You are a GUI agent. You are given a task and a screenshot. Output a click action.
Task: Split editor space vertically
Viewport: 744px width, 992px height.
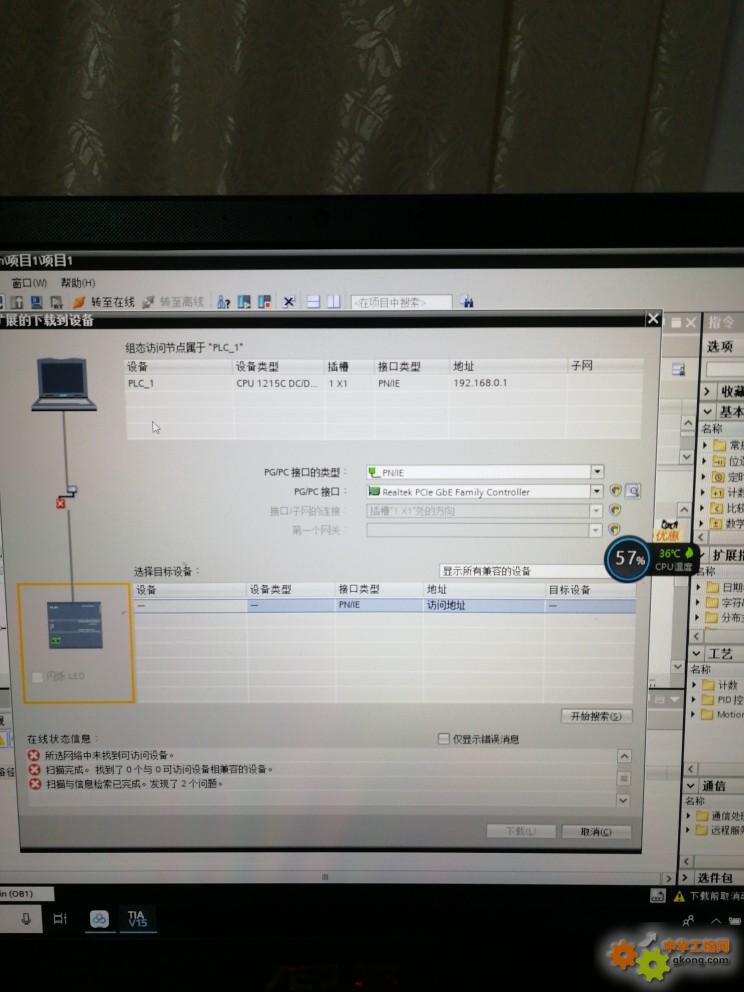point(333,302)
